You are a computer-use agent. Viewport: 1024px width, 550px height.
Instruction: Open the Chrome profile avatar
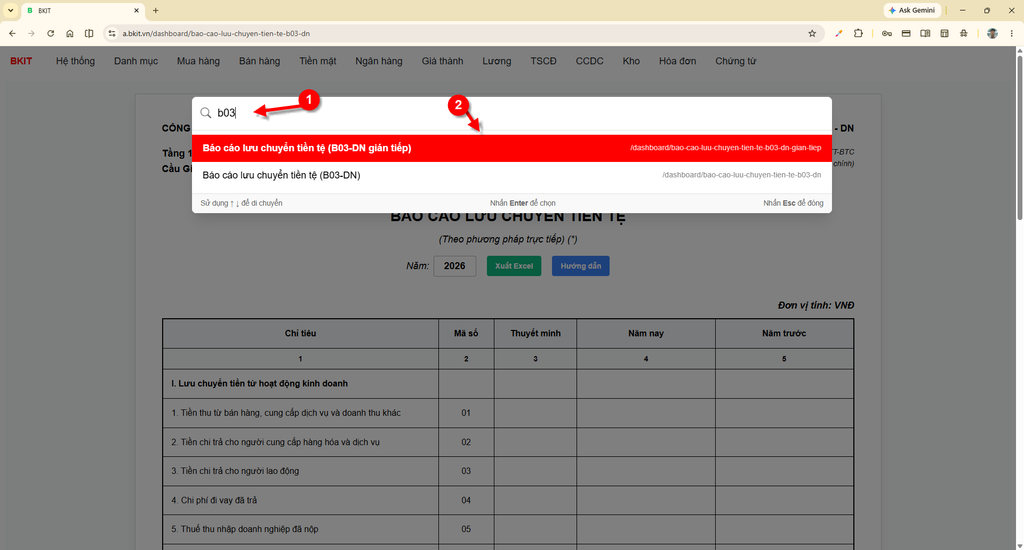[992, 33]
